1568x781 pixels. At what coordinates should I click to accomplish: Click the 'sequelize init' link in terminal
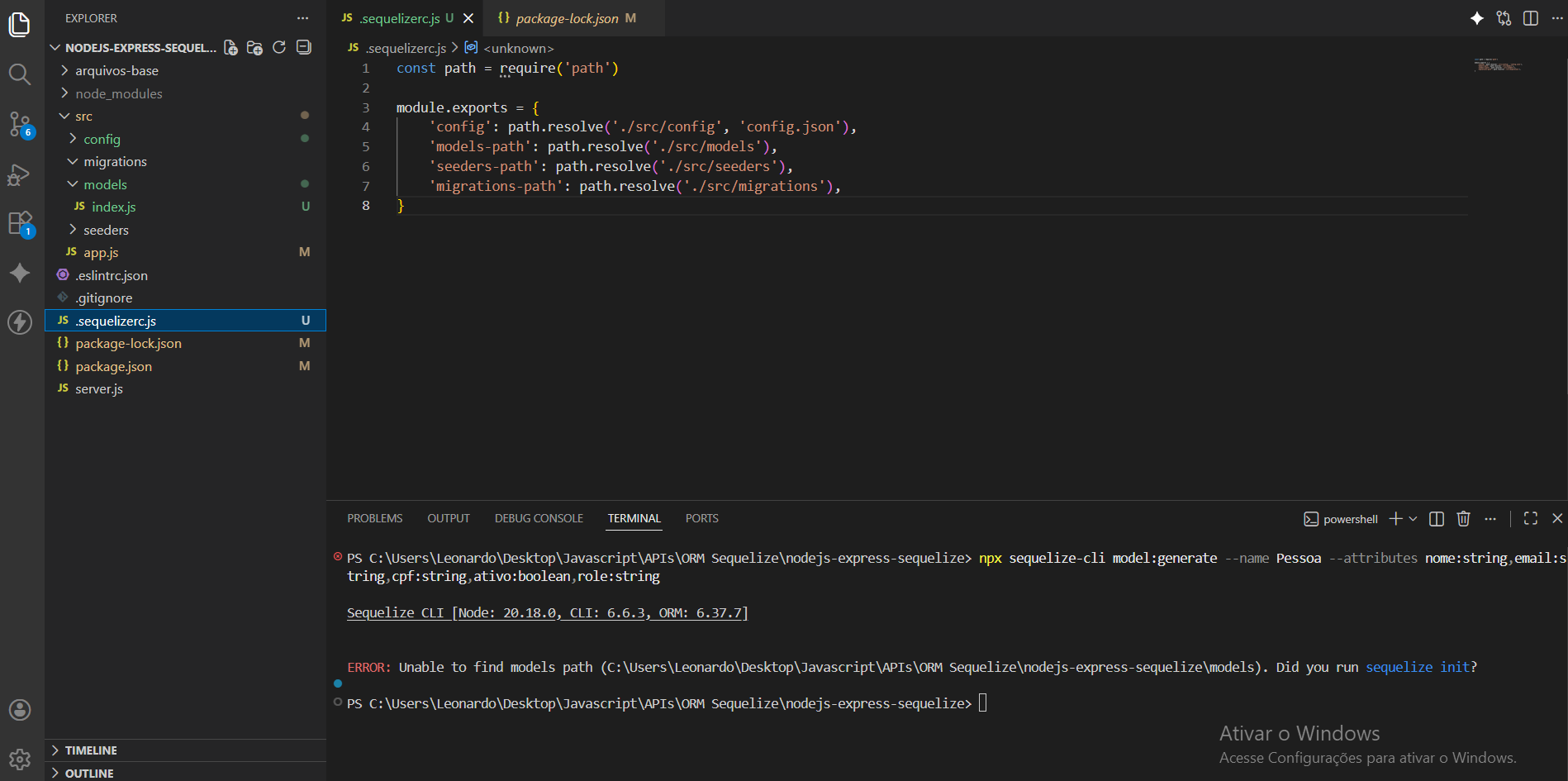coord(1417,667)
